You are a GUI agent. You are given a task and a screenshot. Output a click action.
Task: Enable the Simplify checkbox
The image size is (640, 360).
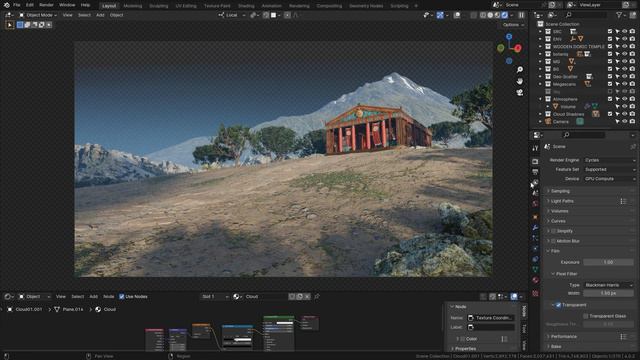point(553,231)
